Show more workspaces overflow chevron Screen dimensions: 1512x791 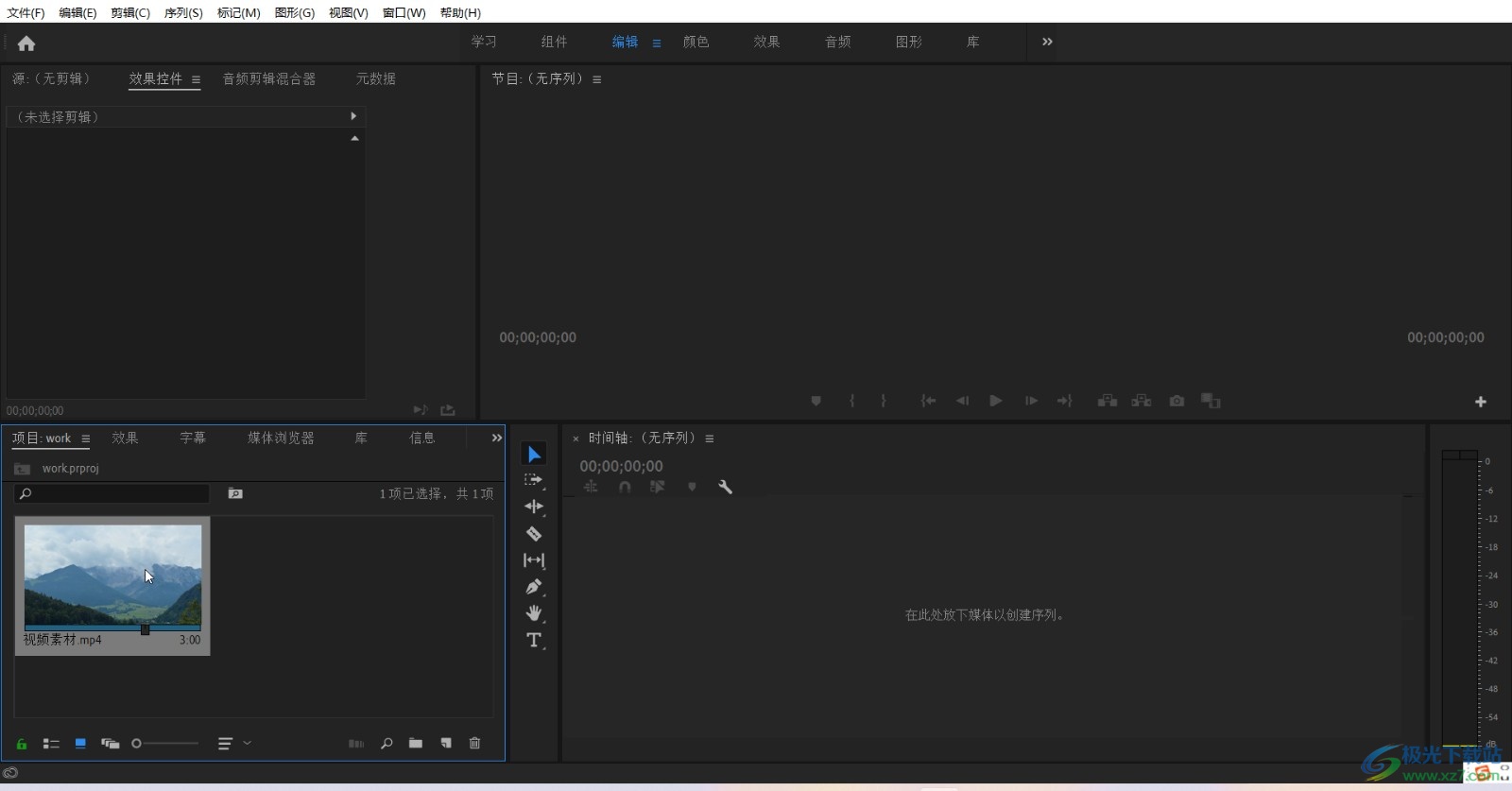click(1047, 42)
